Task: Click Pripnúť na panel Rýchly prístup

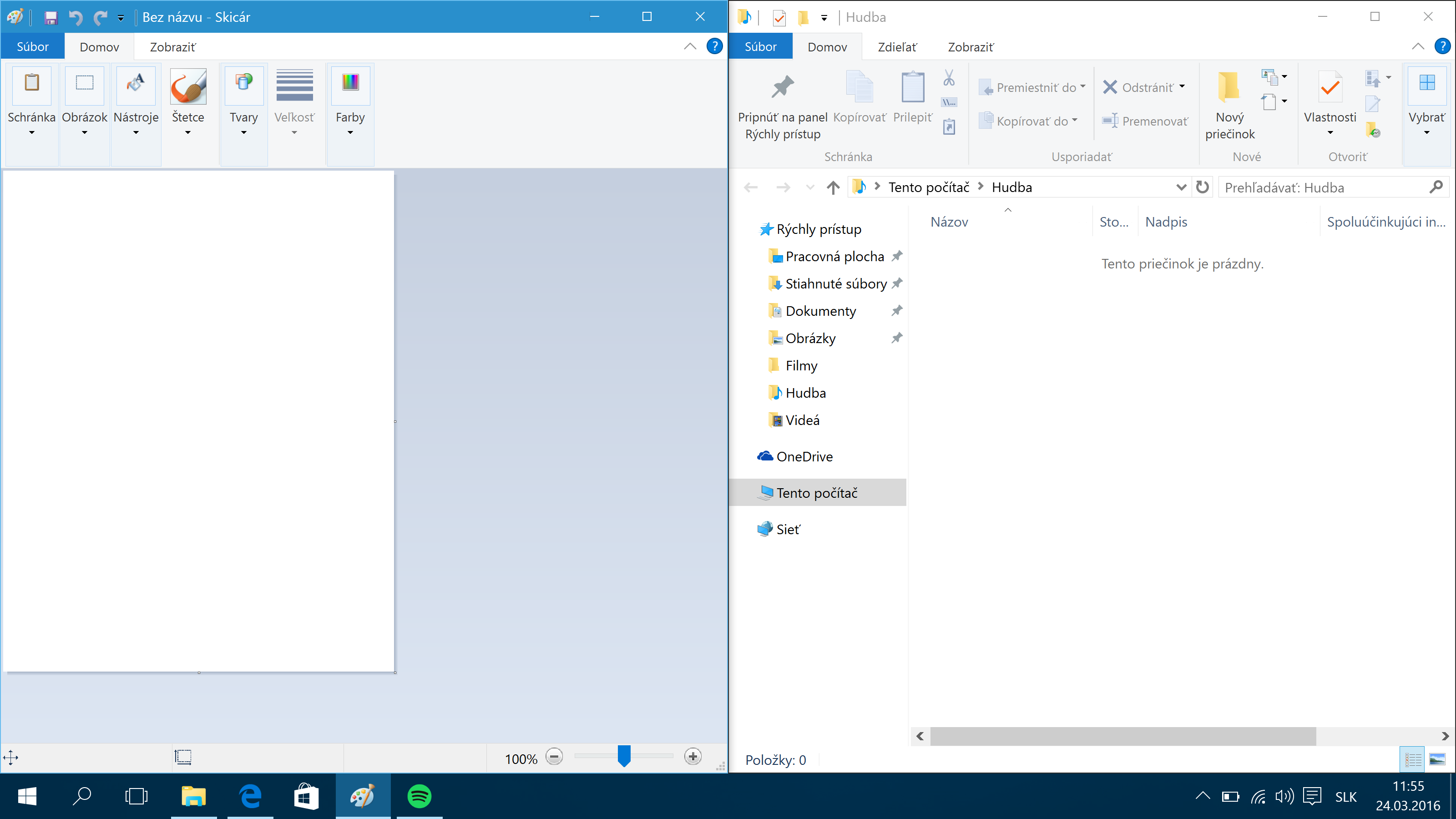Action: 783,106
